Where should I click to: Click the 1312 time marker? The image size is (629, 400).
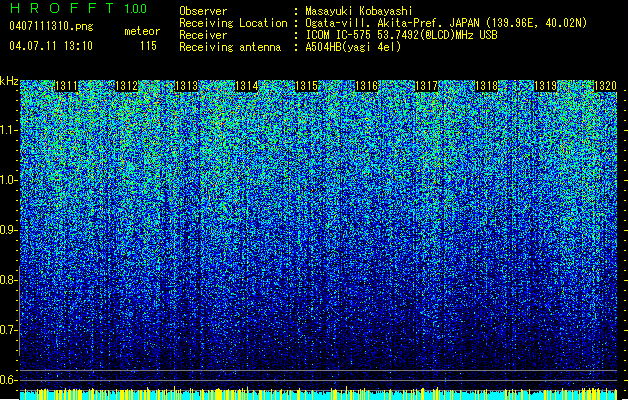pos(126,86)
